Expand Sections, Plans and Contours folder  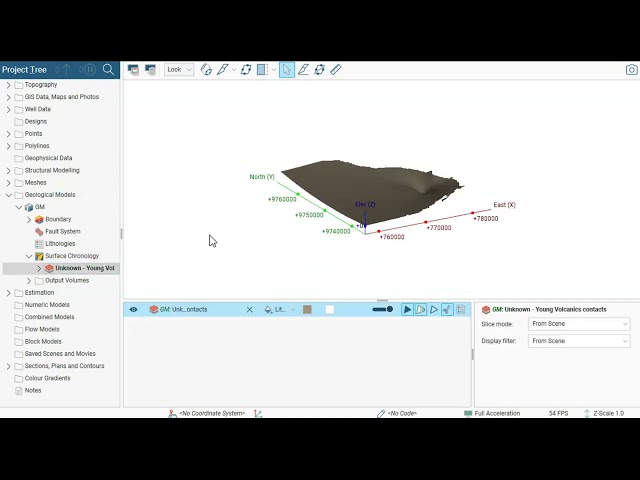[x=9, y=367]
